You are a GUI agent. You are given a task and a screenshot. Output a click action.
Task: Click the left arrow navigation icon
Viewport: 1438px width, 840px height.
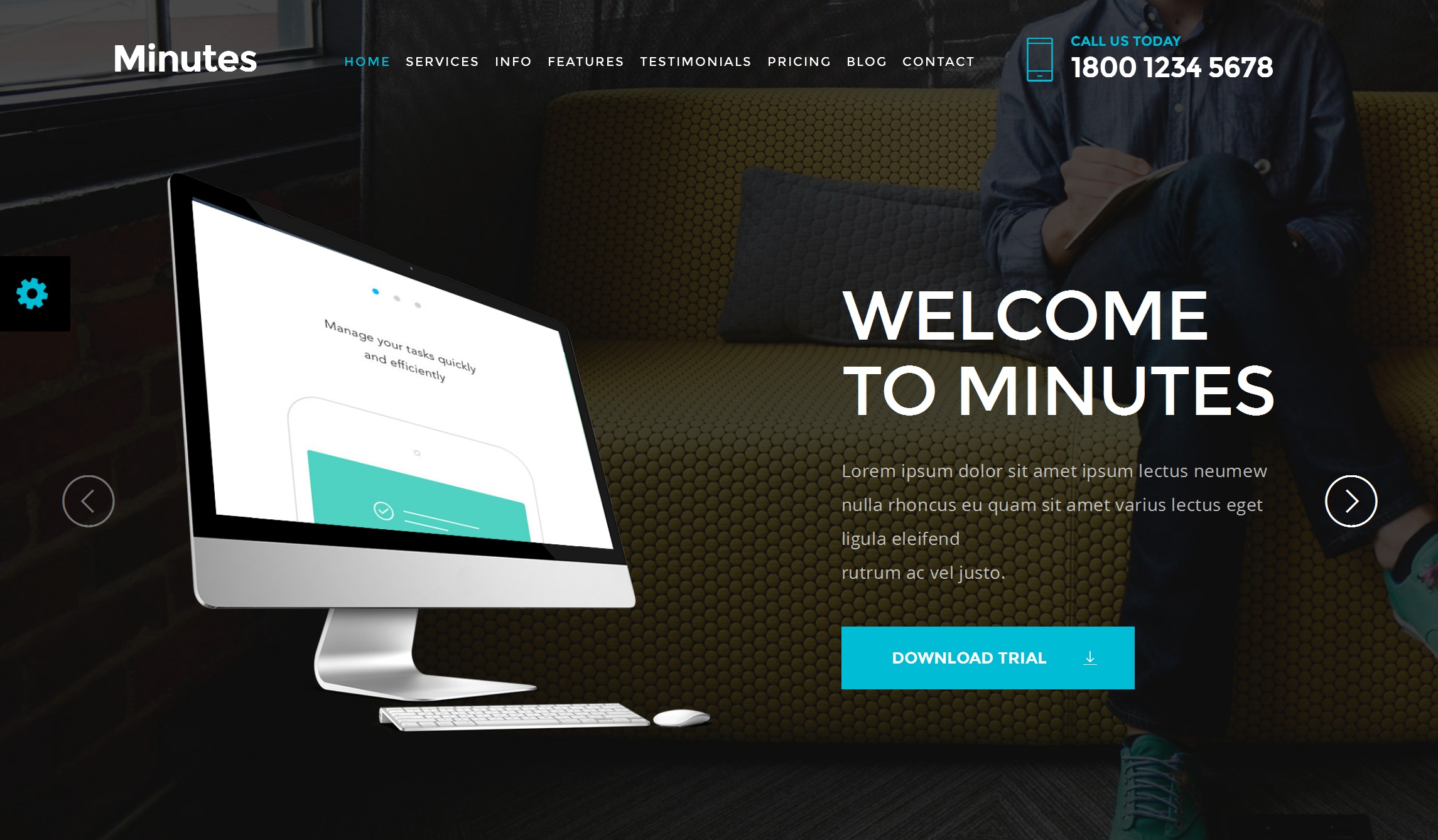88,500
